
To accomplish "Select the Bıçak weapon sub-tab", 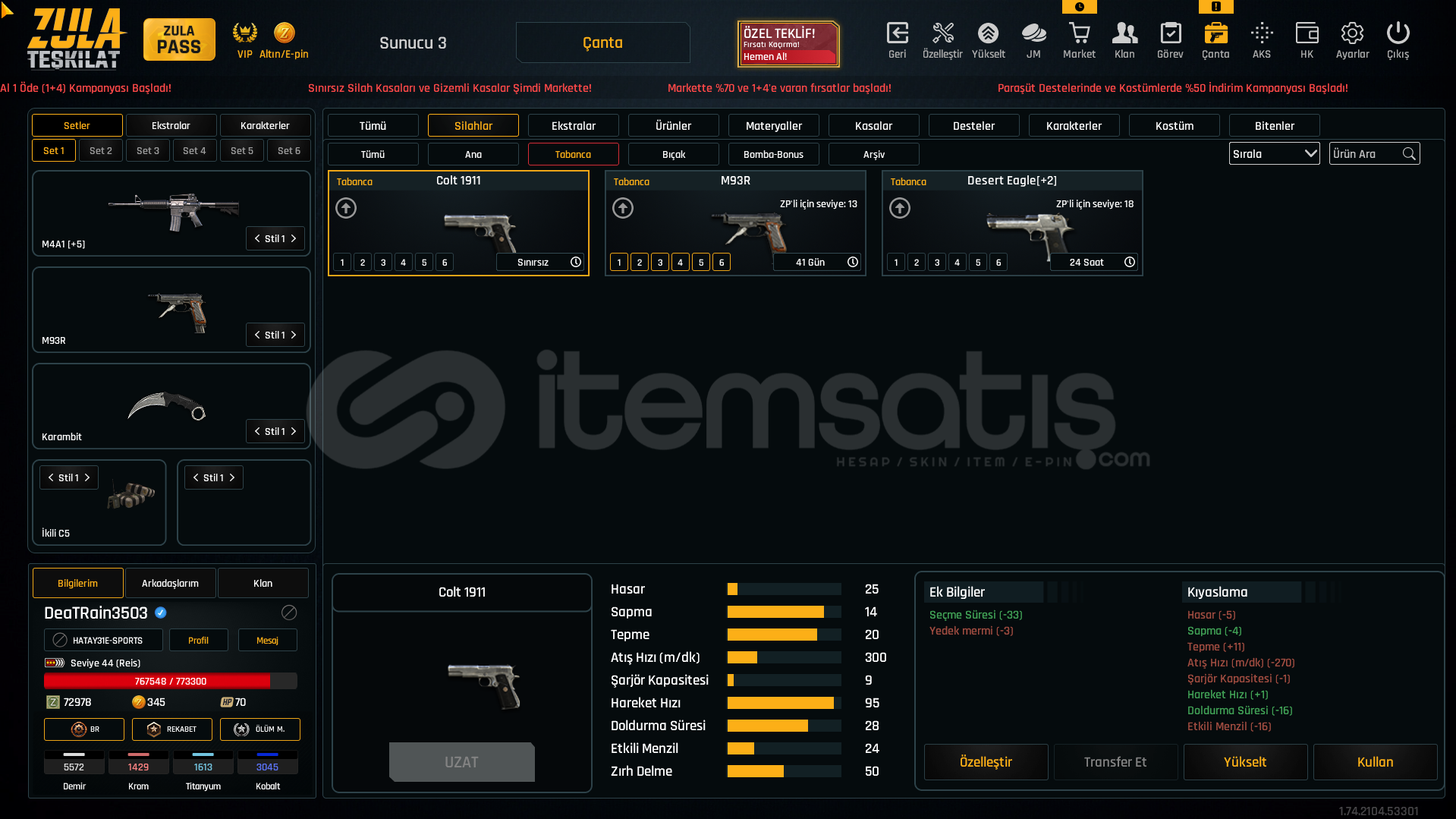I will [x=674, y=154].
